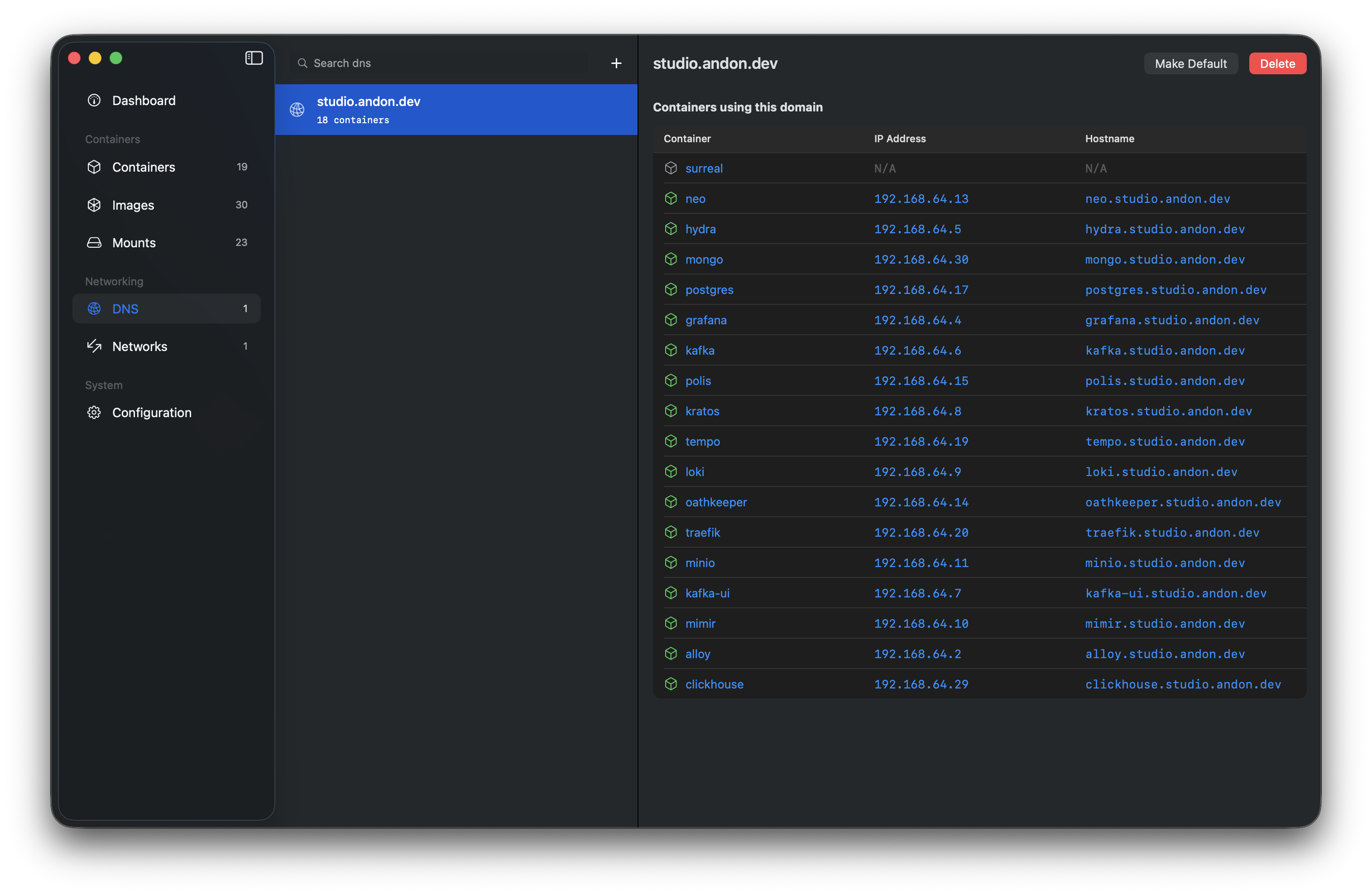Click the Images package icon
1372x895 pixels.
click(x=94, y=205)
